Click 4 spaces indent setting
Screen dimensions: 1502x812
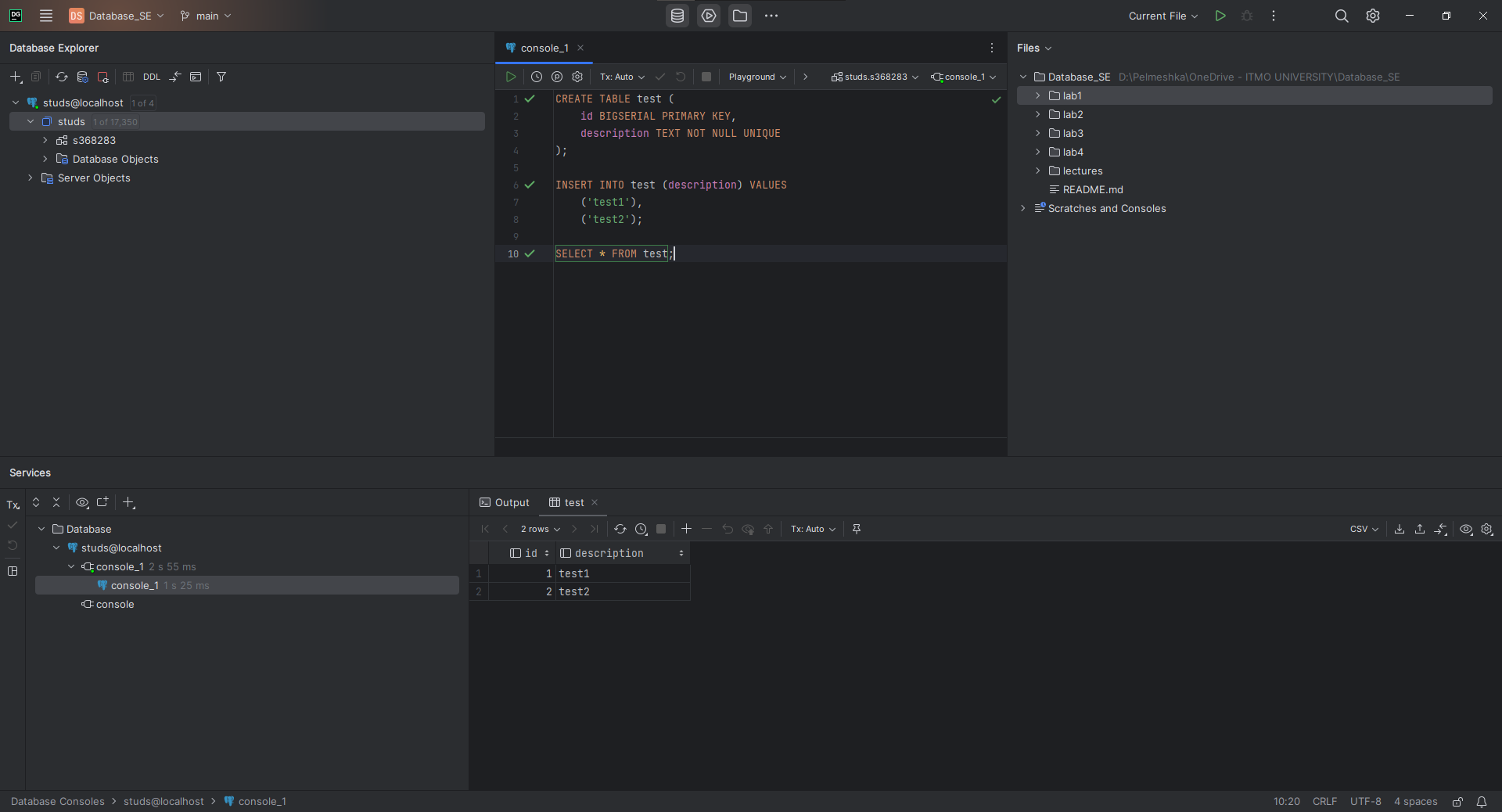tap(1416, 802)
